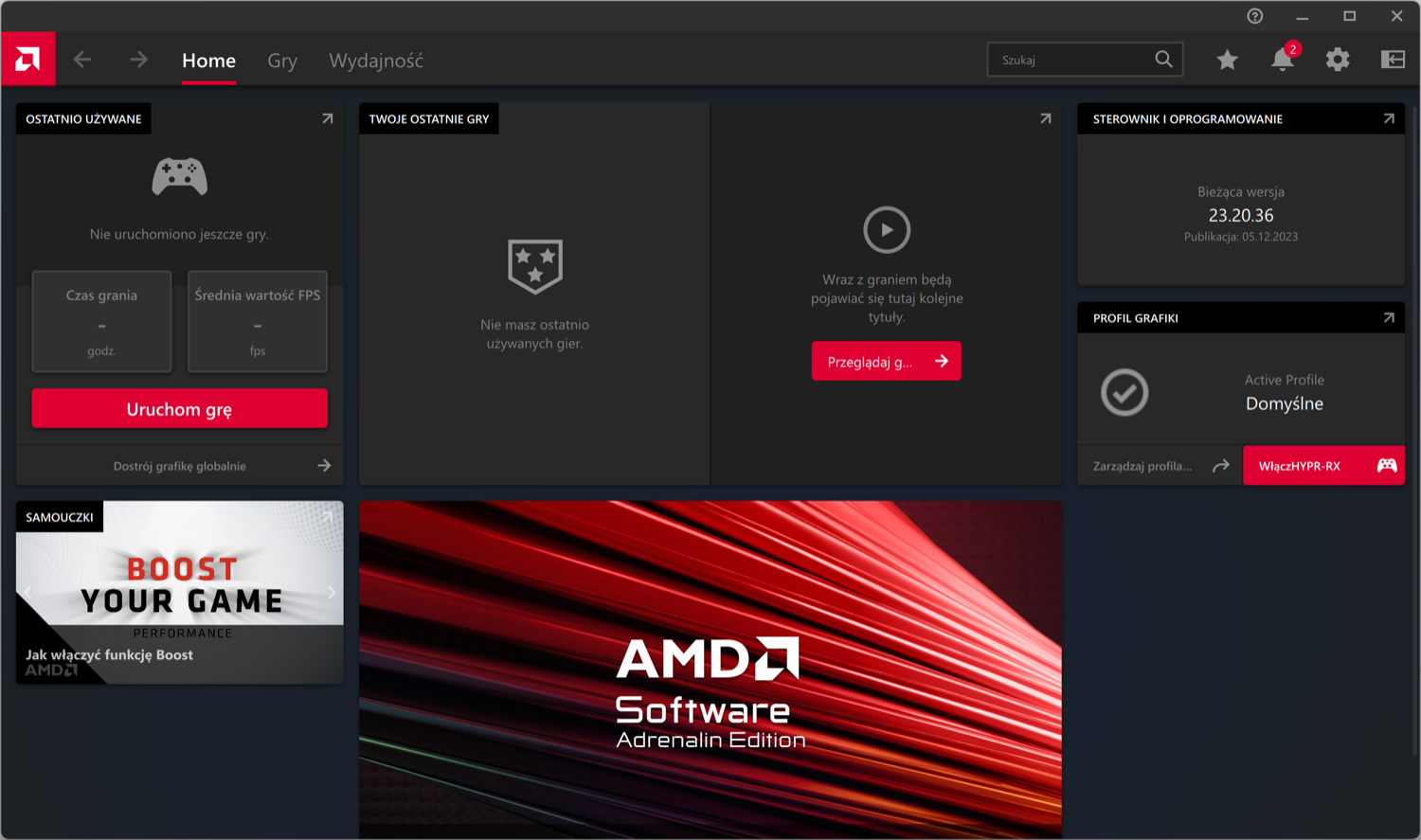The width and height of the screenshot is (1421, 840).
Task: Expand the Ostatnio używane panel
Action: click(327, 118)
